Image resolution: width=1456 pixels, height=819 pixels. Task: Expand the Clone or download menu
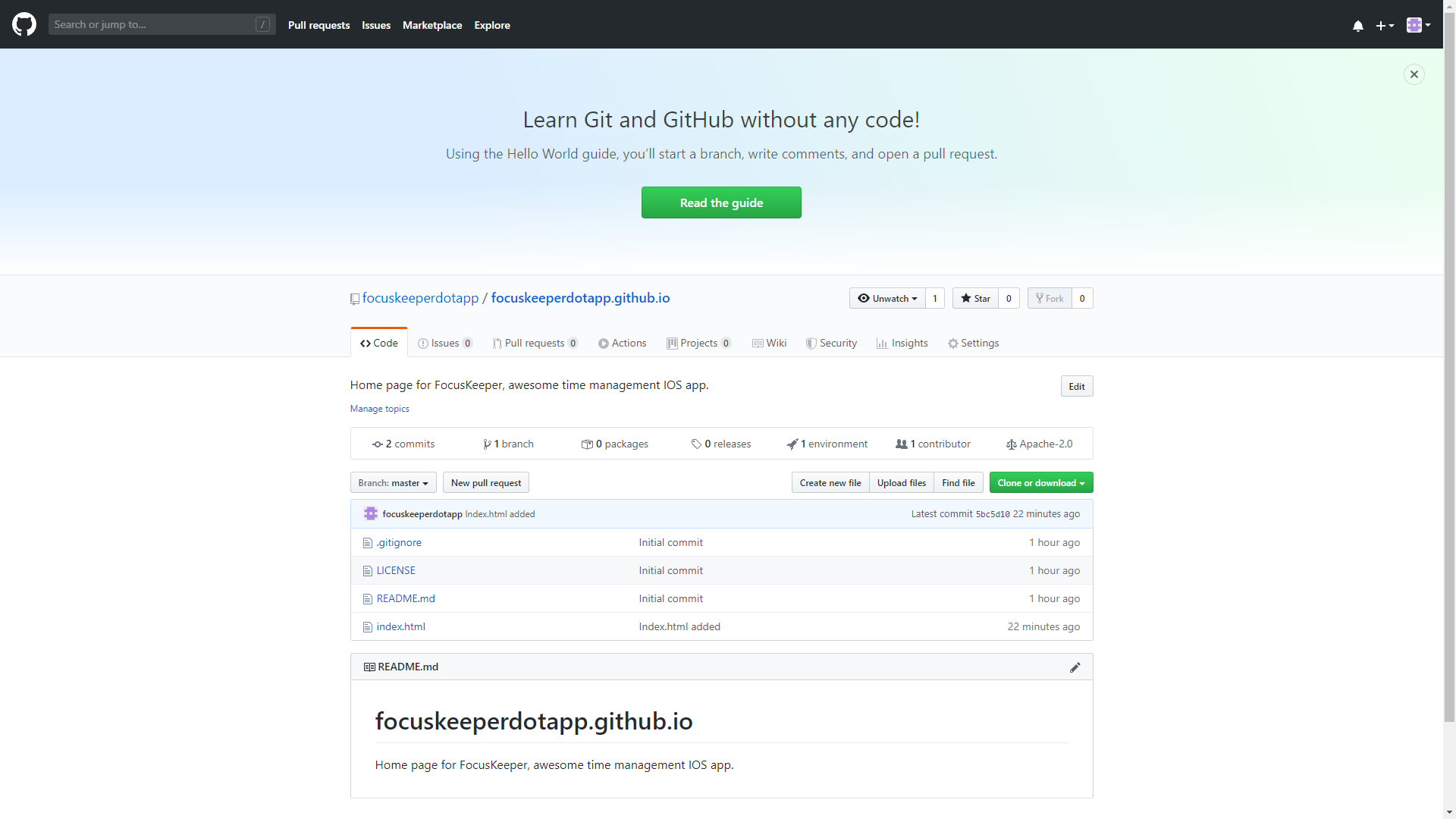pyautogui.click(x=1040, y=483)
